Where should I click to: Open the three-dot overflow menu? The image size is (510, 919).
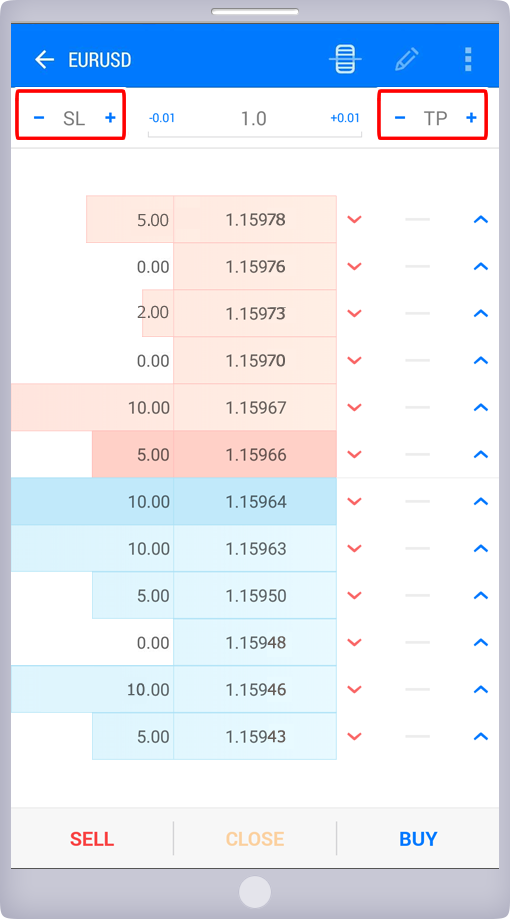(468, 59)
